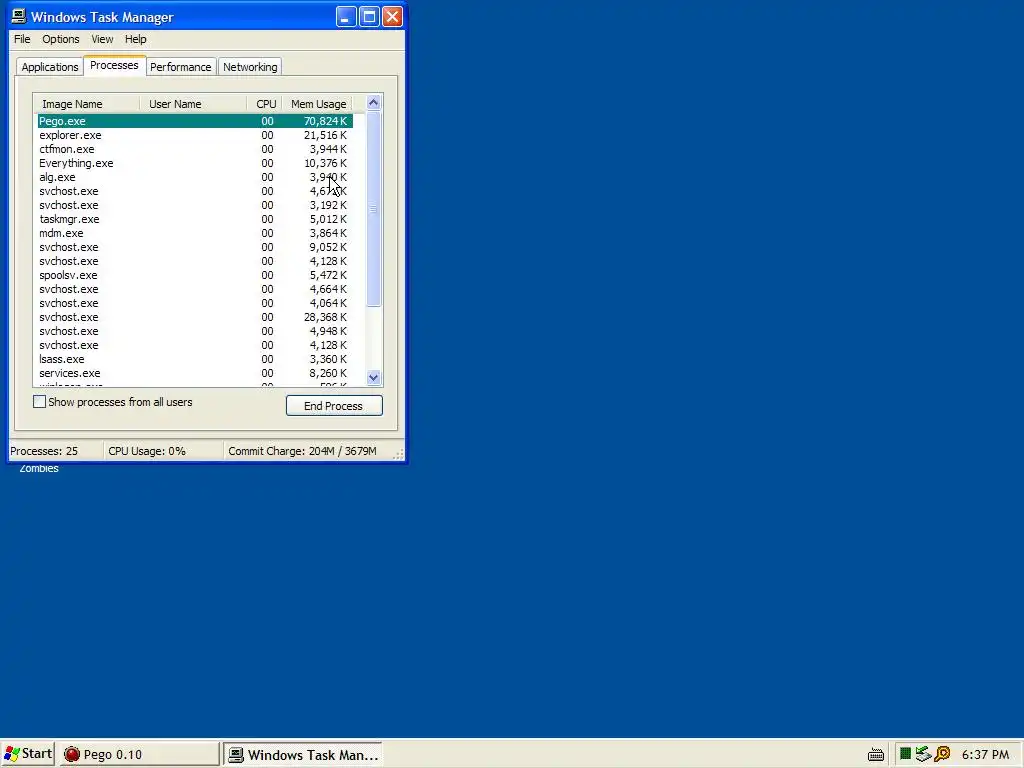
Task: Click the 10,376 K memory value
Action: point(325,163)
